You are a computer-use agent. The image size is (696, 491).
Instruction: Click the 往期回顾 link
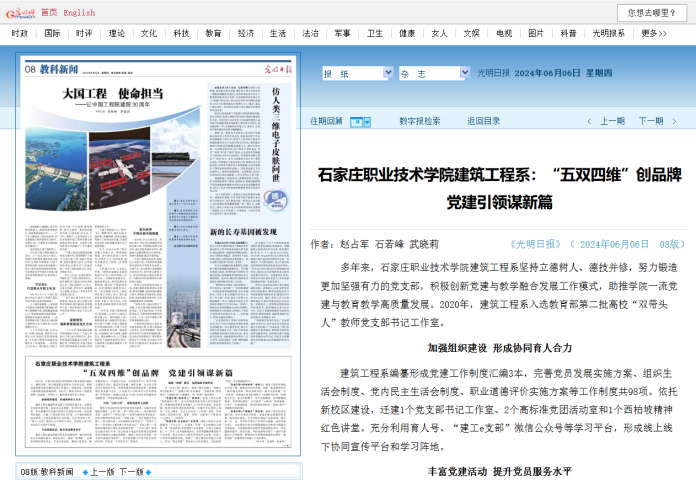pyautogui.click(x=326, y=121)
